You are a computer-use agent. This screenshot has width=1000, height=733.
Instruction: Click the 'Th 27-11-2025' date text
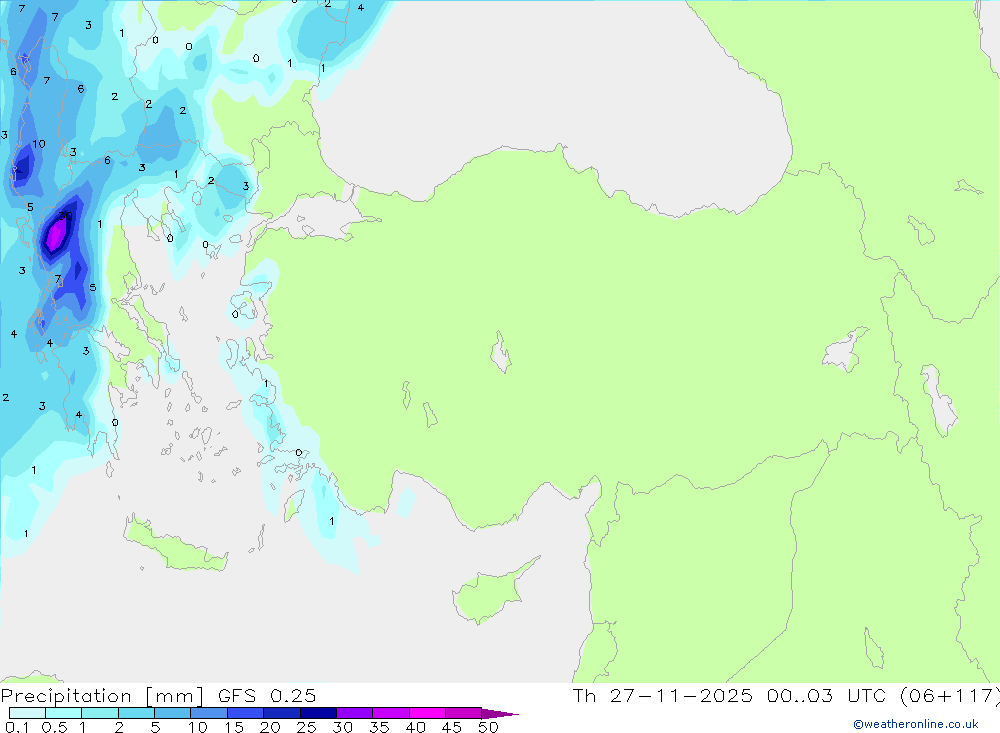tap(663, 695)
